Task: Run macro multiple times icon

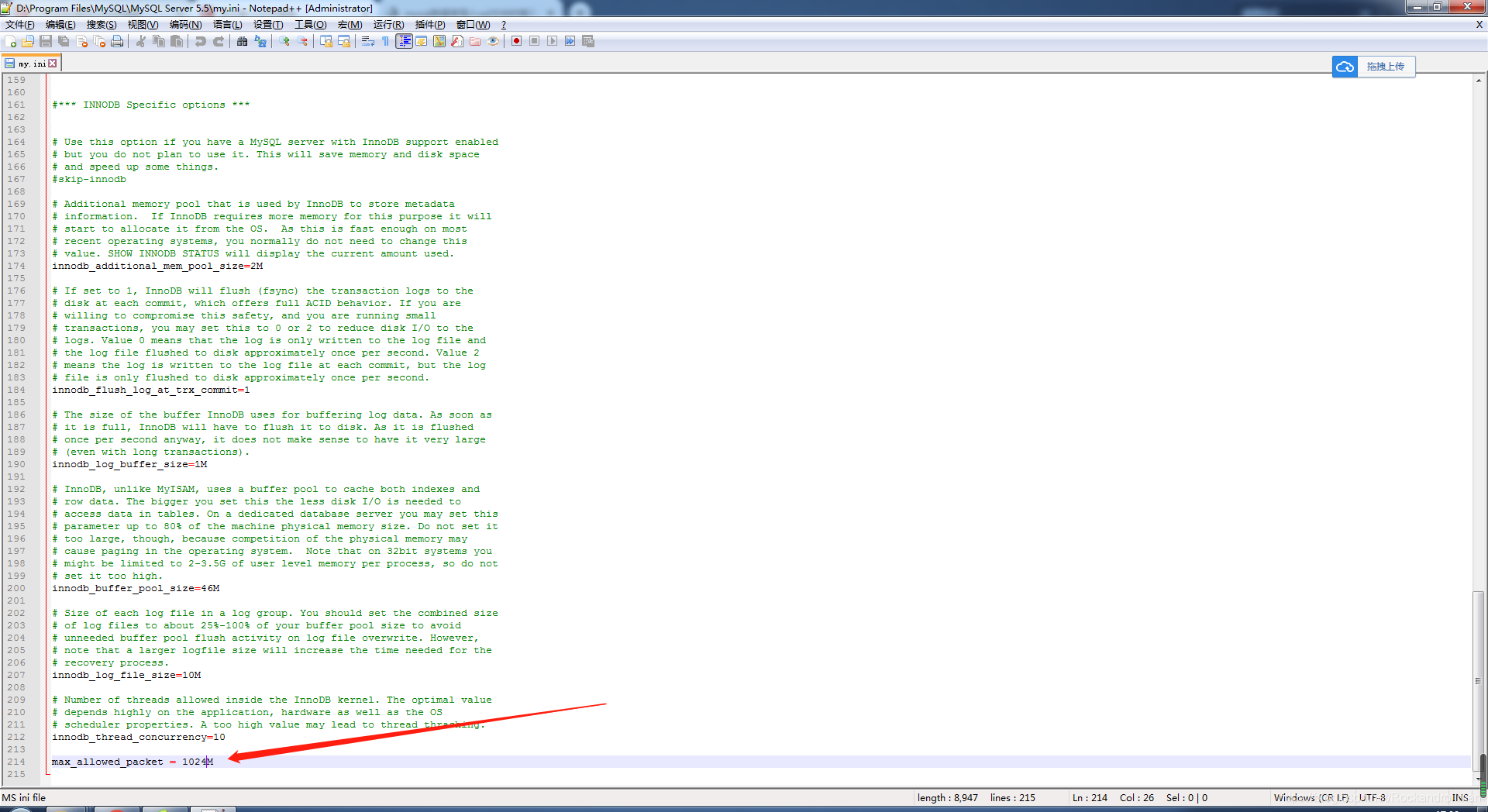Action: 570,41
